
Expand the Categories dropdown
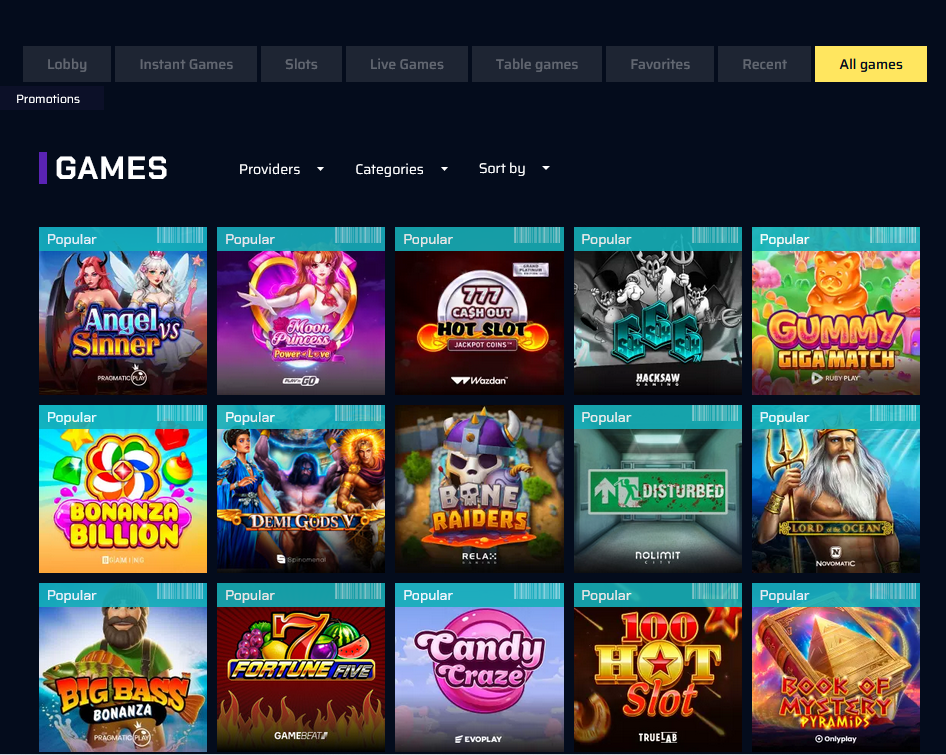click(401, 169)
